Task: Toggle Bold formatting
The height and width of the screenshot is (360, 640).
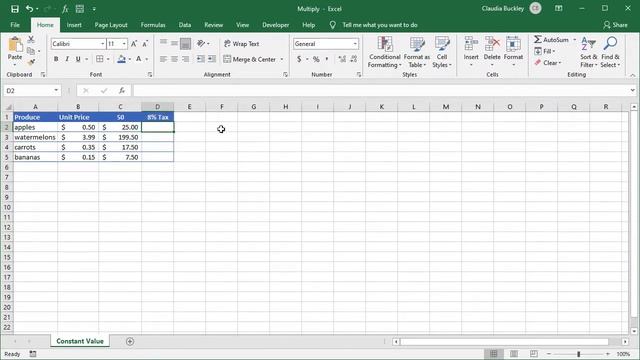Action: coord(56,59)
